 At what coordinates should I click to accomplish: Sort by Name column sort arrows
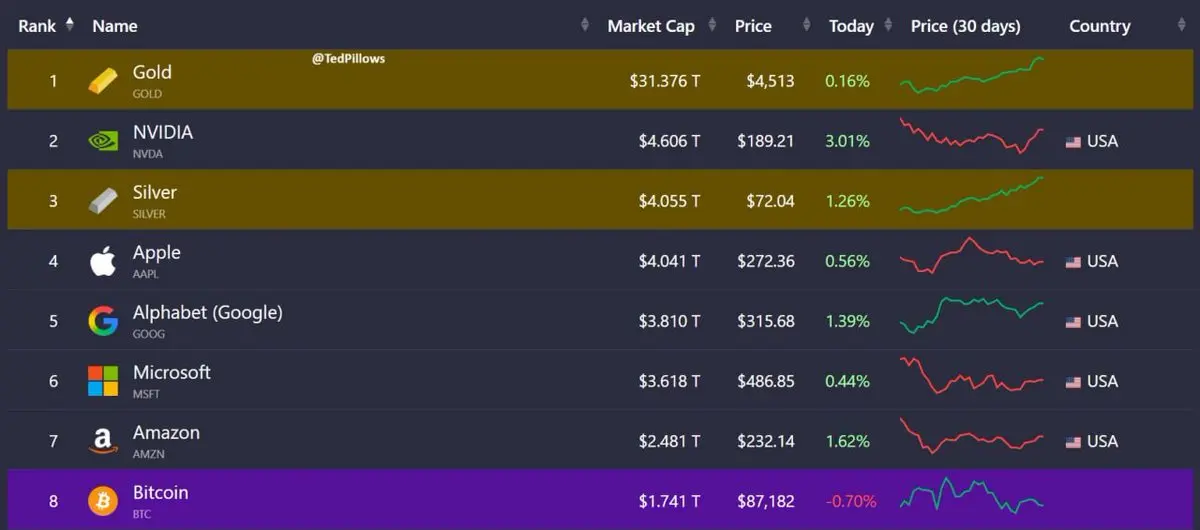(585, 26)
